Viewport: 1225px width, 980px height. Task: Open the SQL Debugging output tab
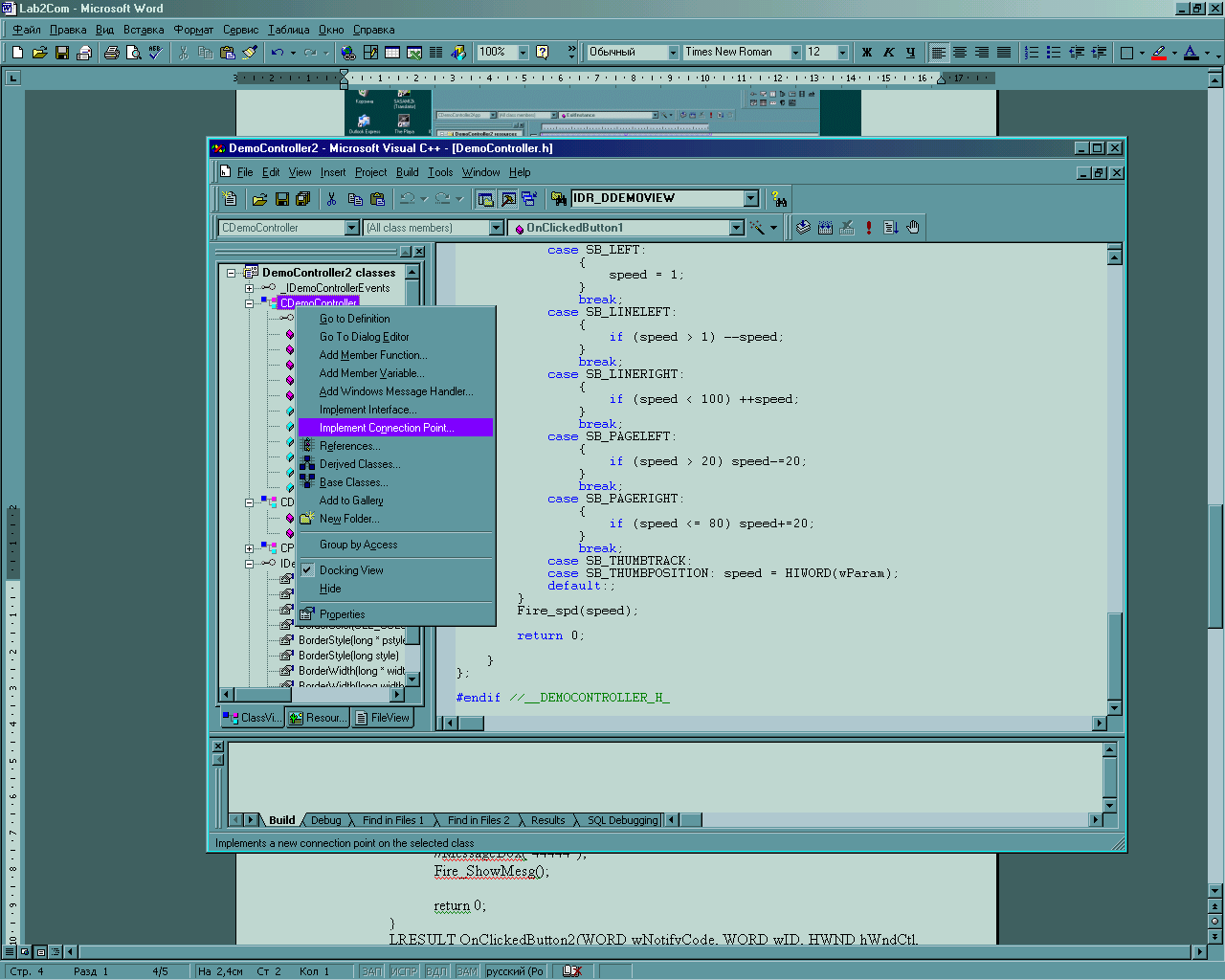pyautogui.click(x=622, y=820)
